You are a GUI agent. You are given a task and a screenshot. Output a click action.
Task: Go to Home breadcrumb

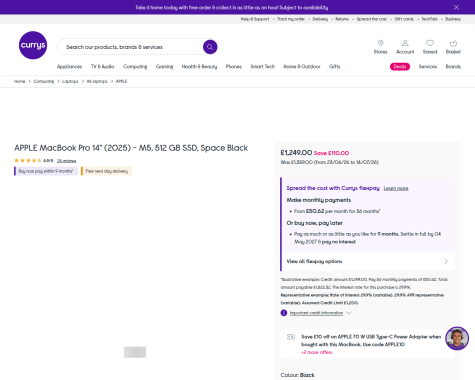(19, 81)
